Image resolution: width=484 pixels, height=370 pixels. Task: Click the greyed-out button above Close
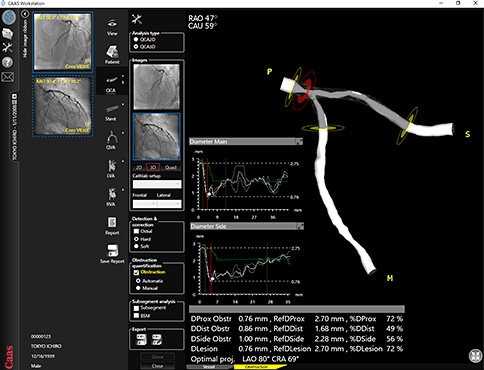coord(157,357)
